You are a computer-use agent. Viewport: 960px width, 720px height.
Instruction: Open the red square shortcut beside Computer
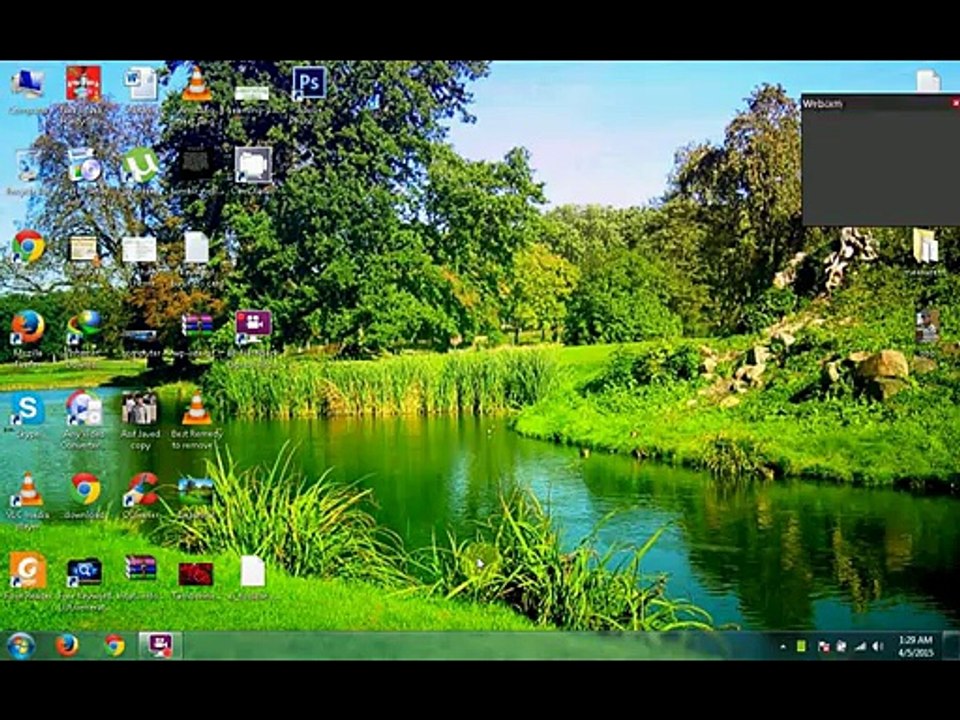[84, 84]
